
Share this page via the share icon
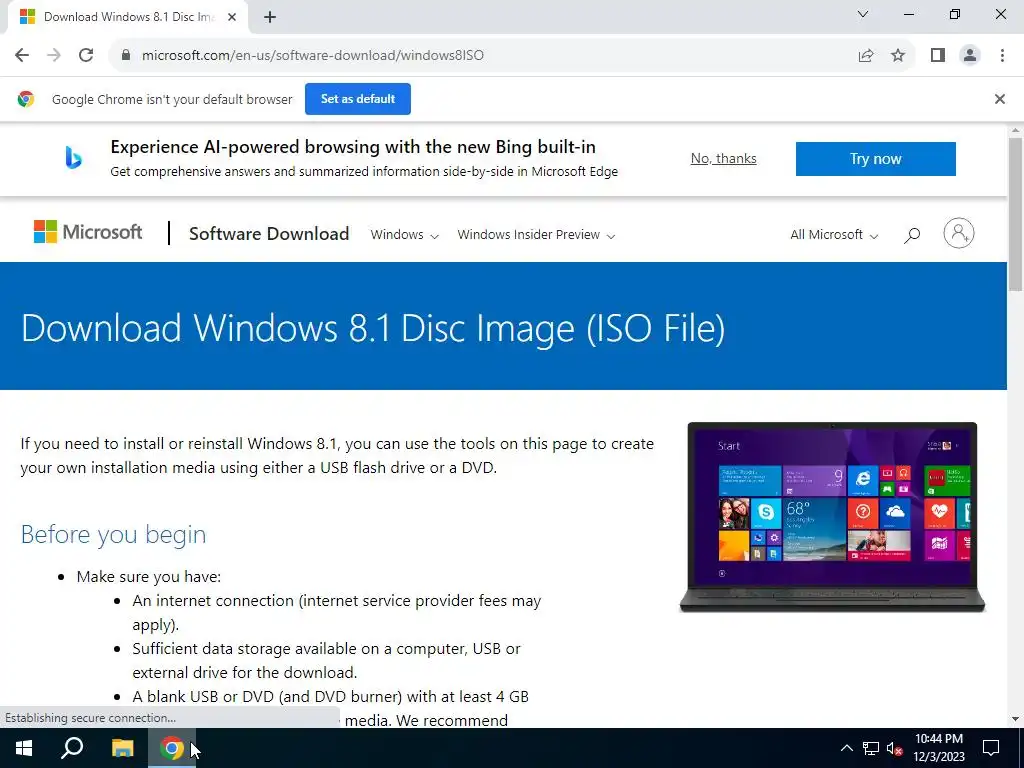coord(866,55)
